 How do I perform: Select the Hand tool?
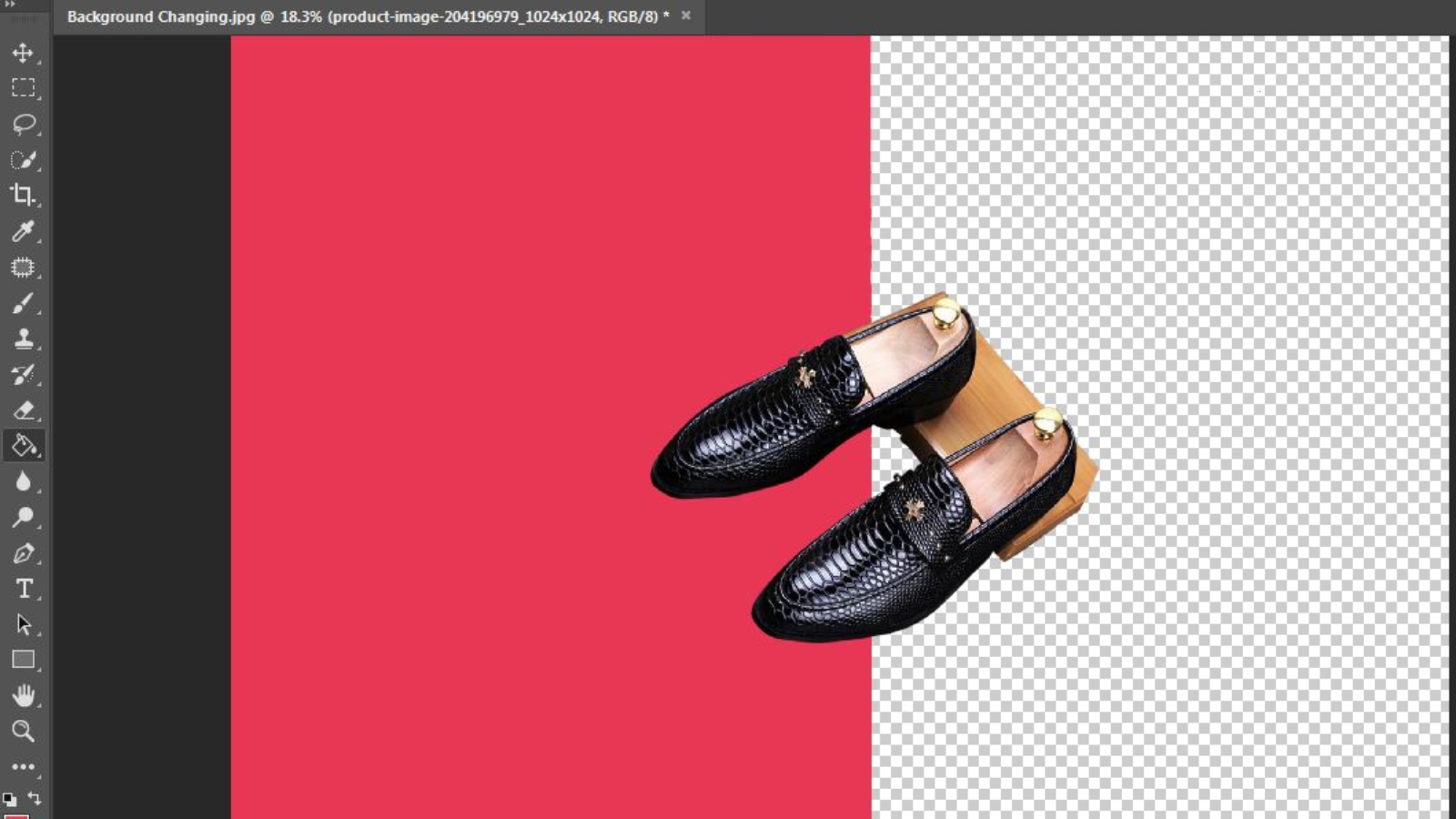coord(23,695)
